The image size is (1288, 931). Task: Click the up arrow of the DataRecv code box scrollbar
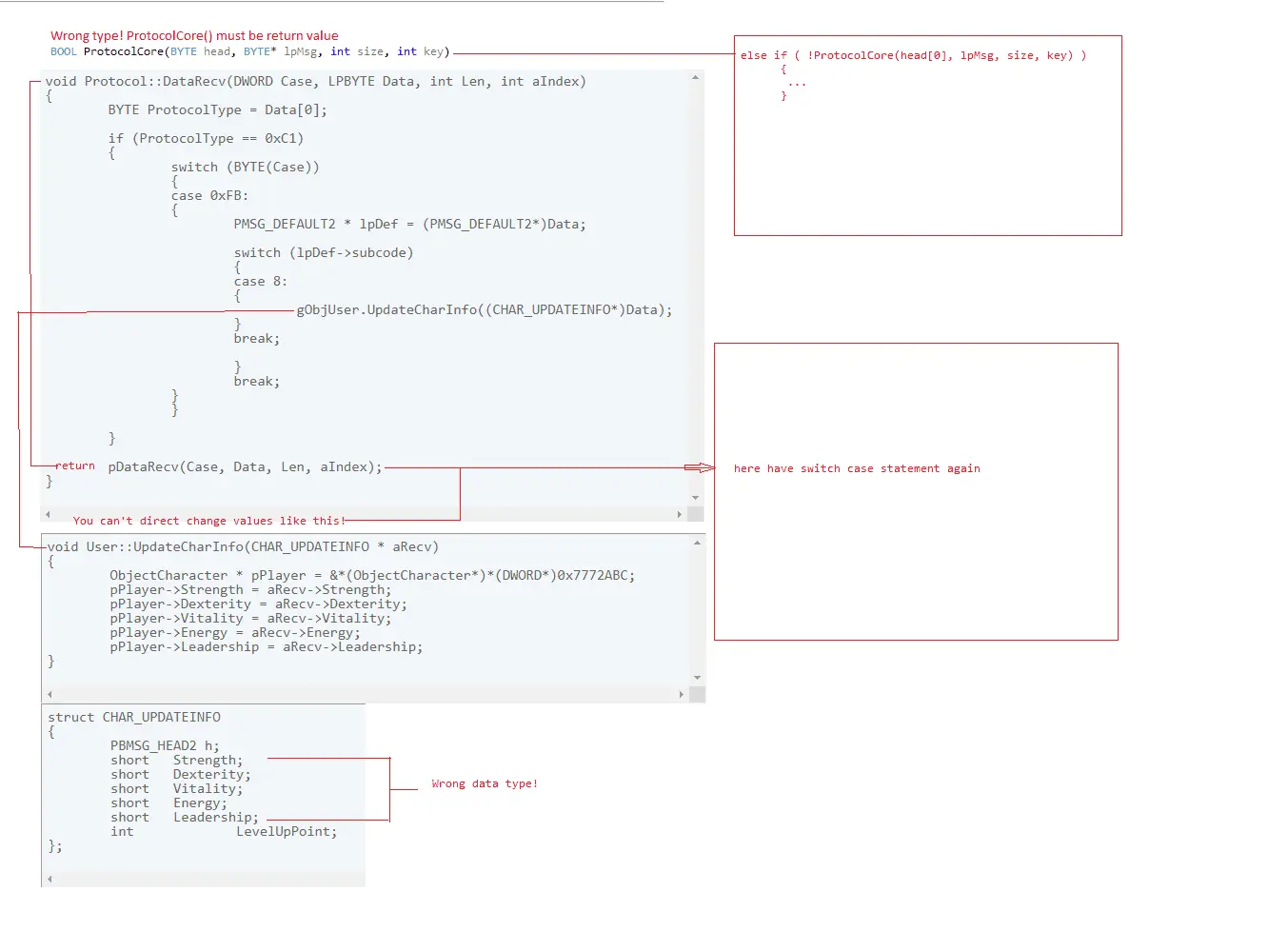click(696, 77)
